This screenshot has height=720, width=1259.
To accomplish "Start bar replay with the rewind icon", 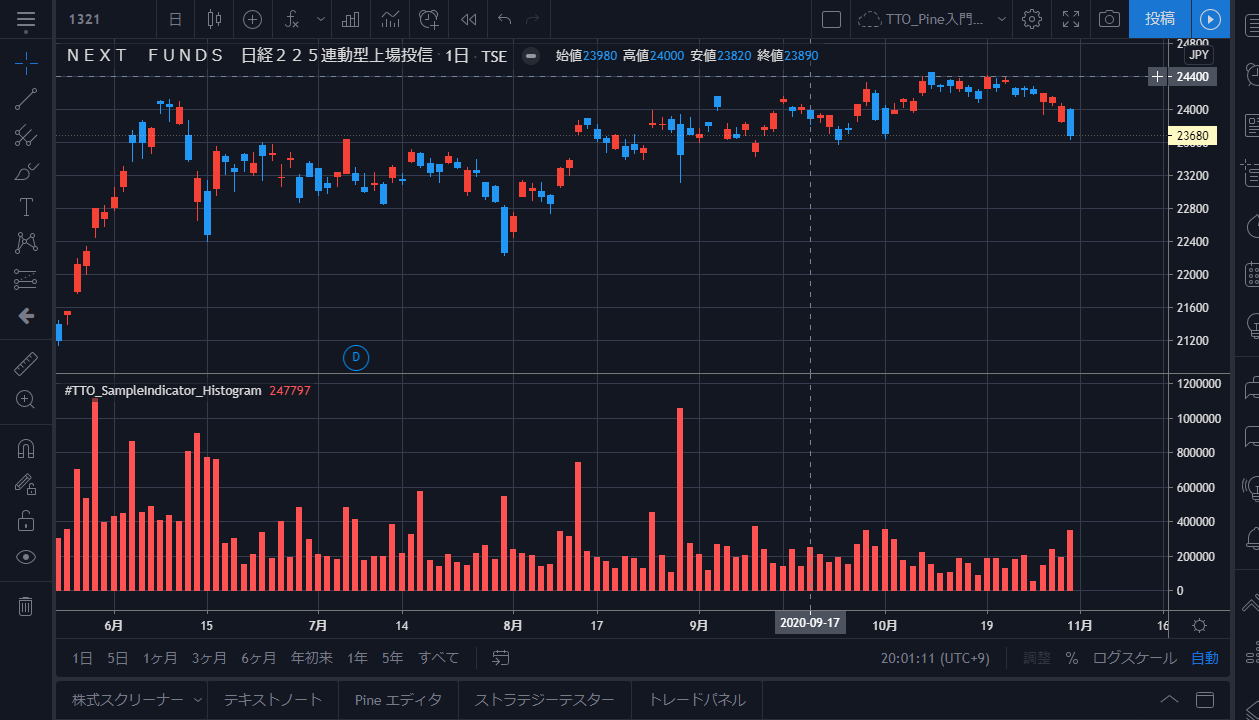I will (468, 19).
